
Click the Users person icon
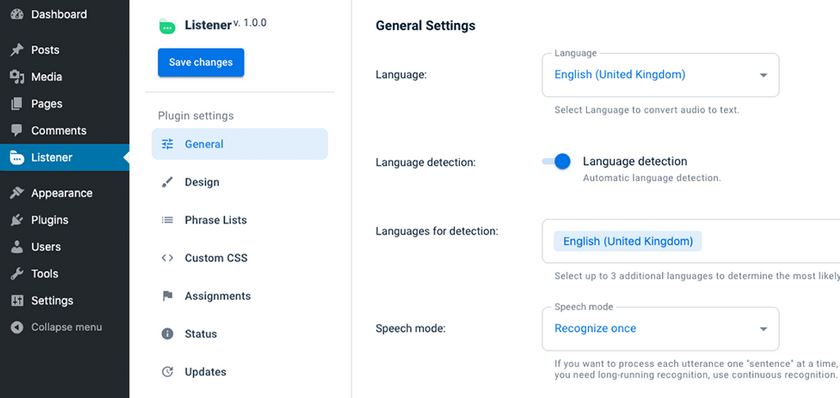tap(17, 247)
